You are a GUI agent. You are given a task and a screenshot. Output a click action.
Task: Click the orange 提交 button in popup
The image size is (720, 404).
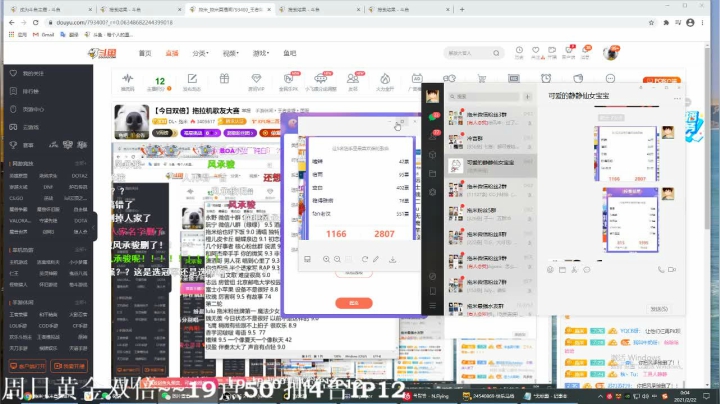pyautogui.click(x=354, y=303)
